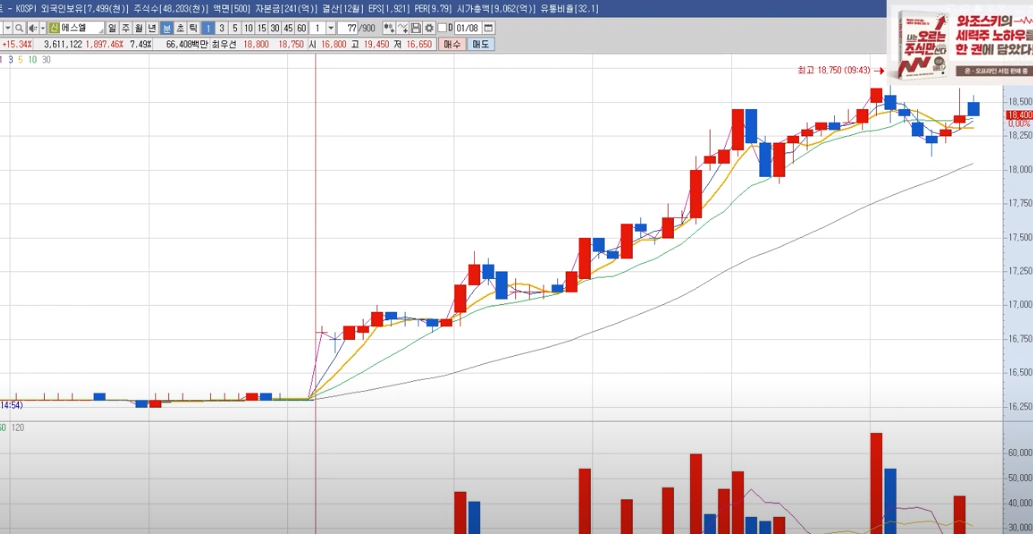Click the speaker sound icon

click(32, 28)
